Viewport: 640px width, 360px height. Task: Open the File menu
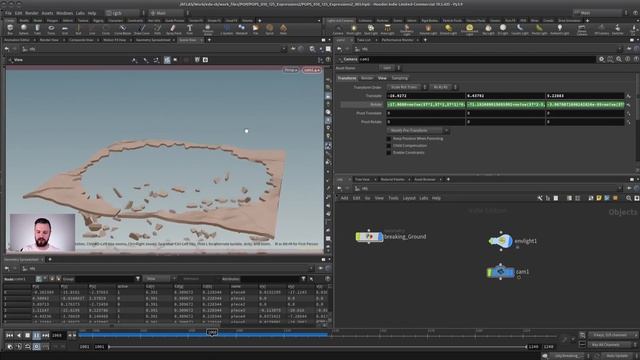click(8, 13)
